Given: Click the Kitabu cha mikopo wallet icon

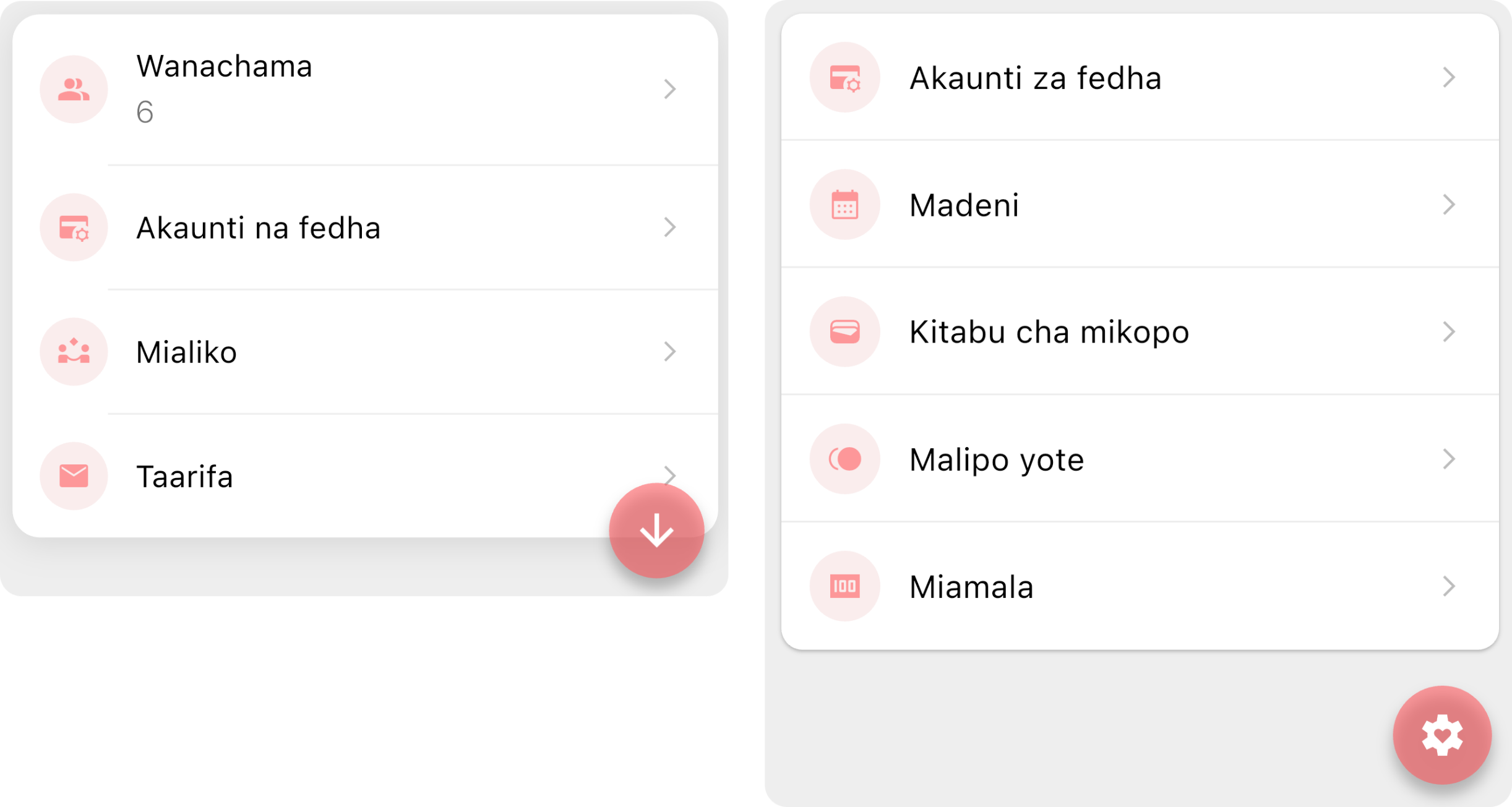Looking at the screenshot, I should click(845, 331).
